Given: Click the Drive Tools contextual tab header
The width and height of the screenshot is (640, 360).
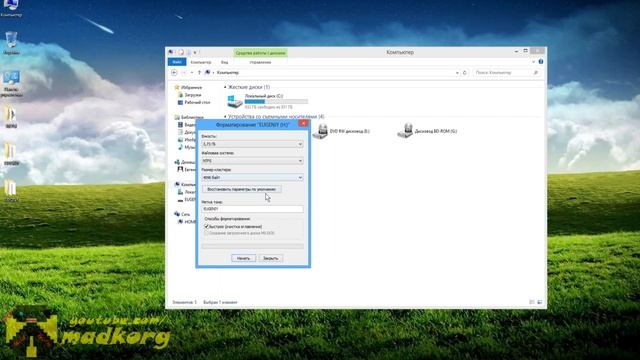Looking at the screenshot, I should pos(260,53).
